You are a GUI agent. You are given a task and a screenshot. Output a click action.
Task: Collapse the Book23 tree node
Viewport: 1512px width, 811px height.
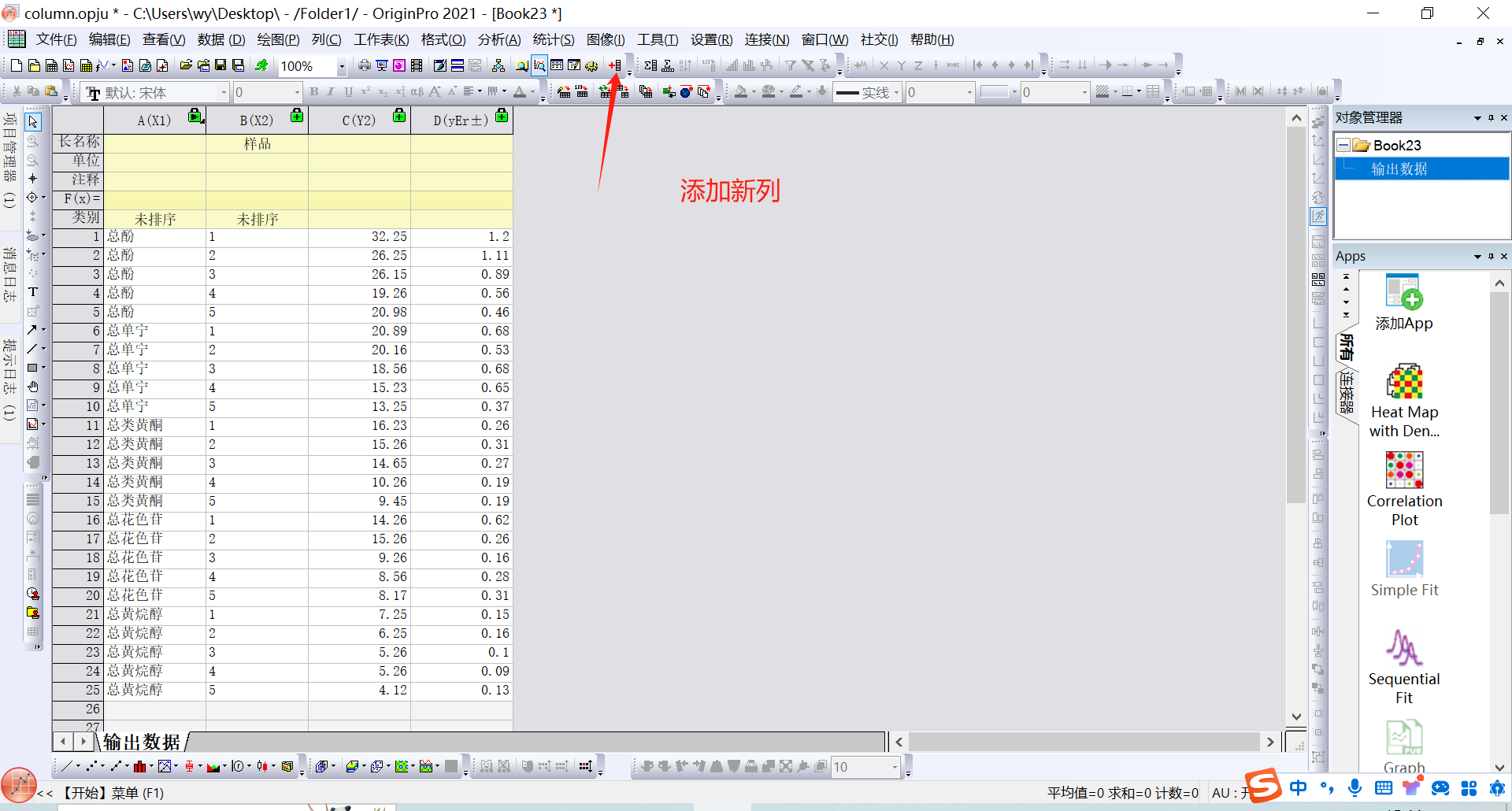pos(1343,146)
